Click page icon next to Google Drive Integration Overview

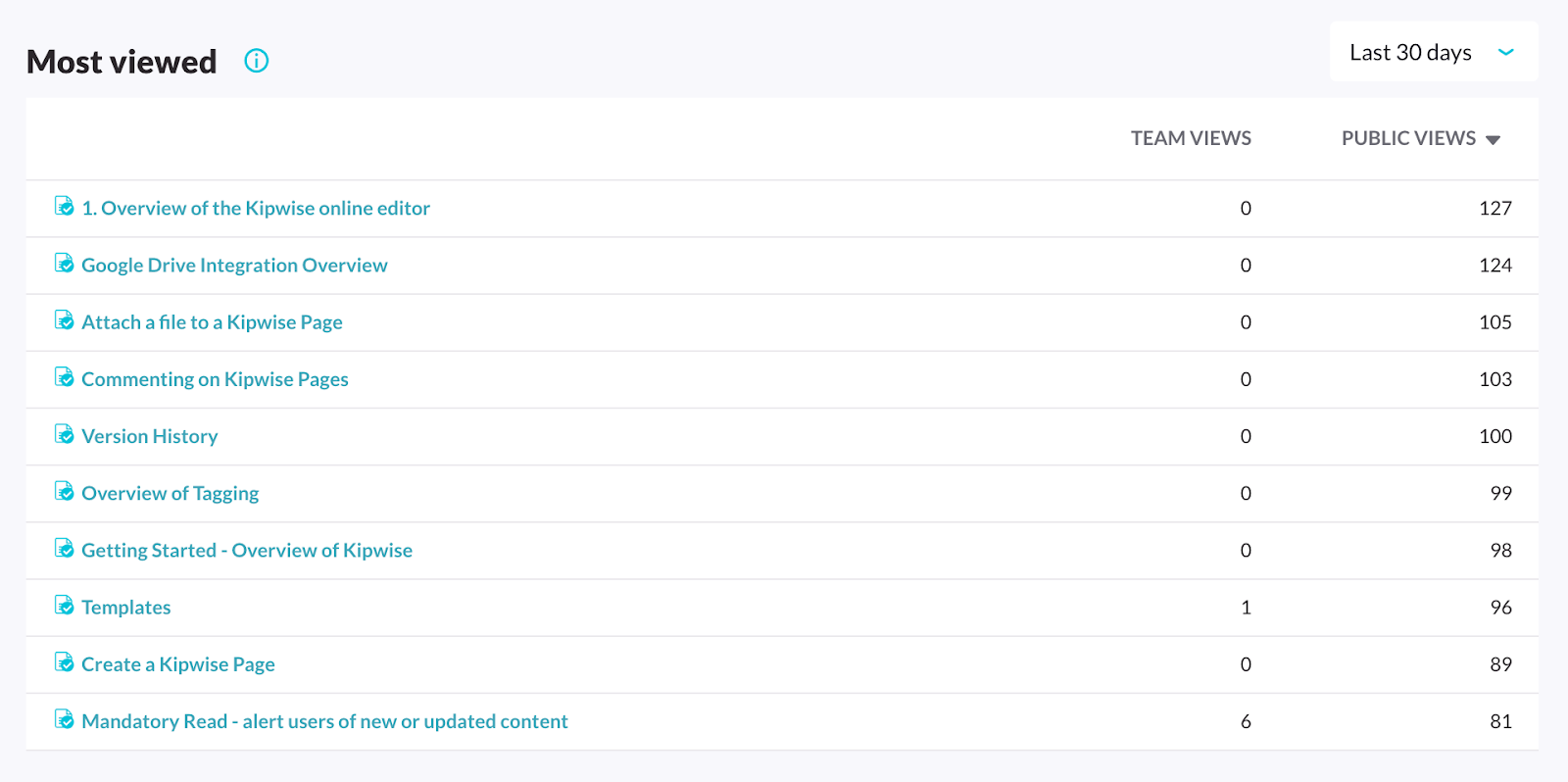64,264
